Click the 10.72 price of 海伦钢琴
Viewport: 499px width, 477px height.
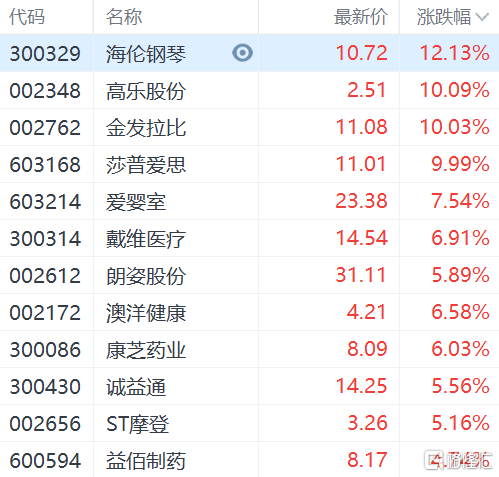[x=362, y=53]
